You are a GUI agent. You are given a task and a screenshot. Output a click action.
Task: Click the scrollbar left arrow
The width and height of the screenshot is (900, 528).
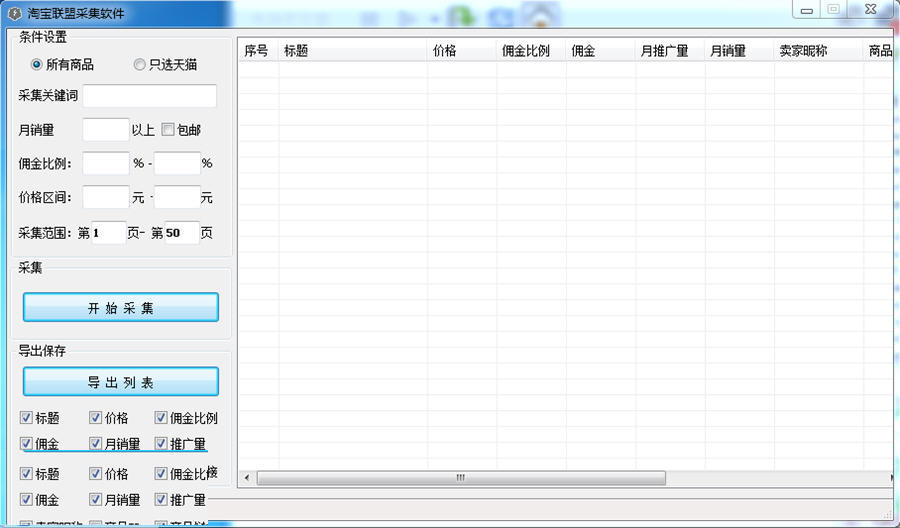[247, 477]
